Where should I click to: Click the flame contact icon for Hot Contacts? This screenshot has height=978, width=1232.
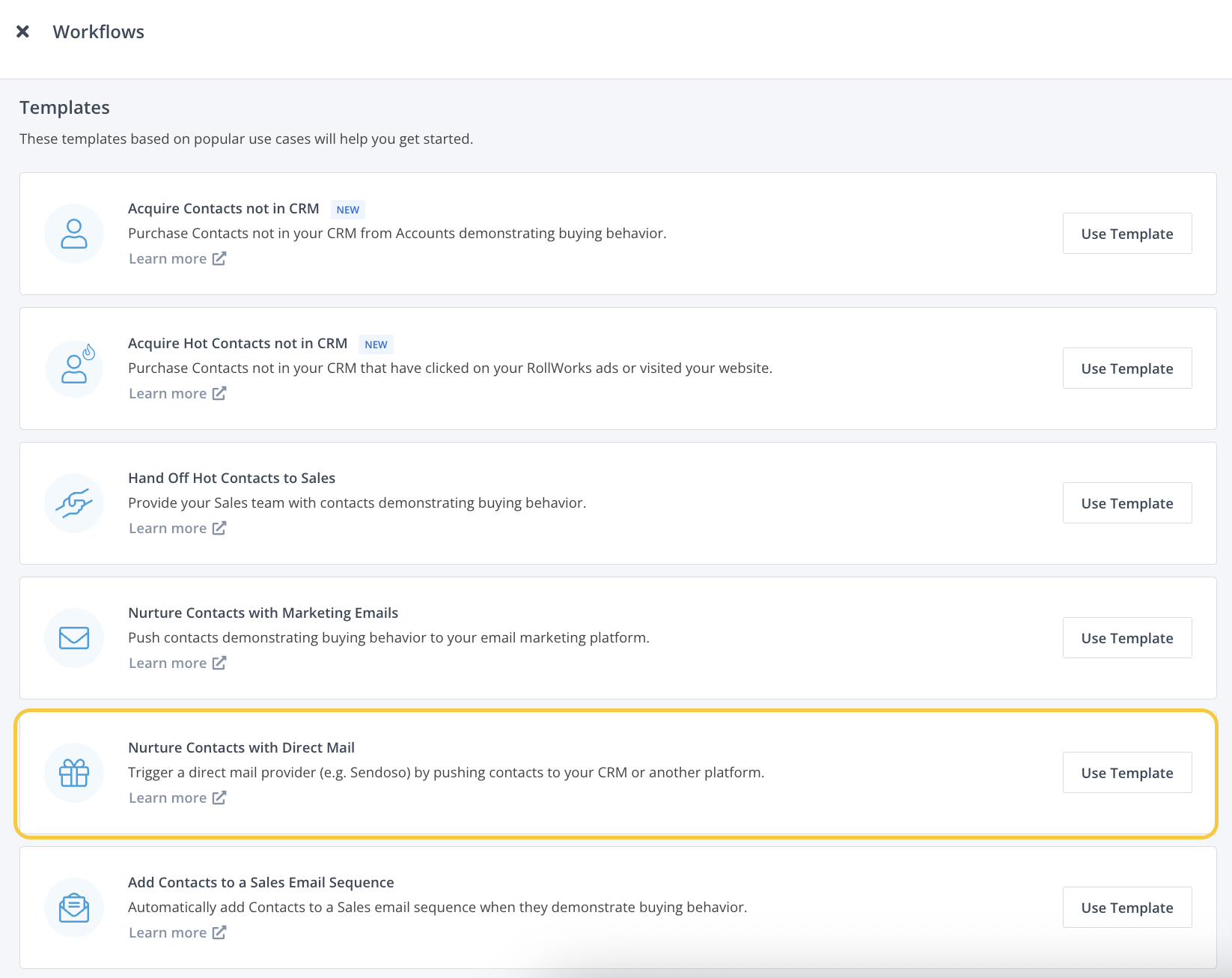click(x=74, y=368)
